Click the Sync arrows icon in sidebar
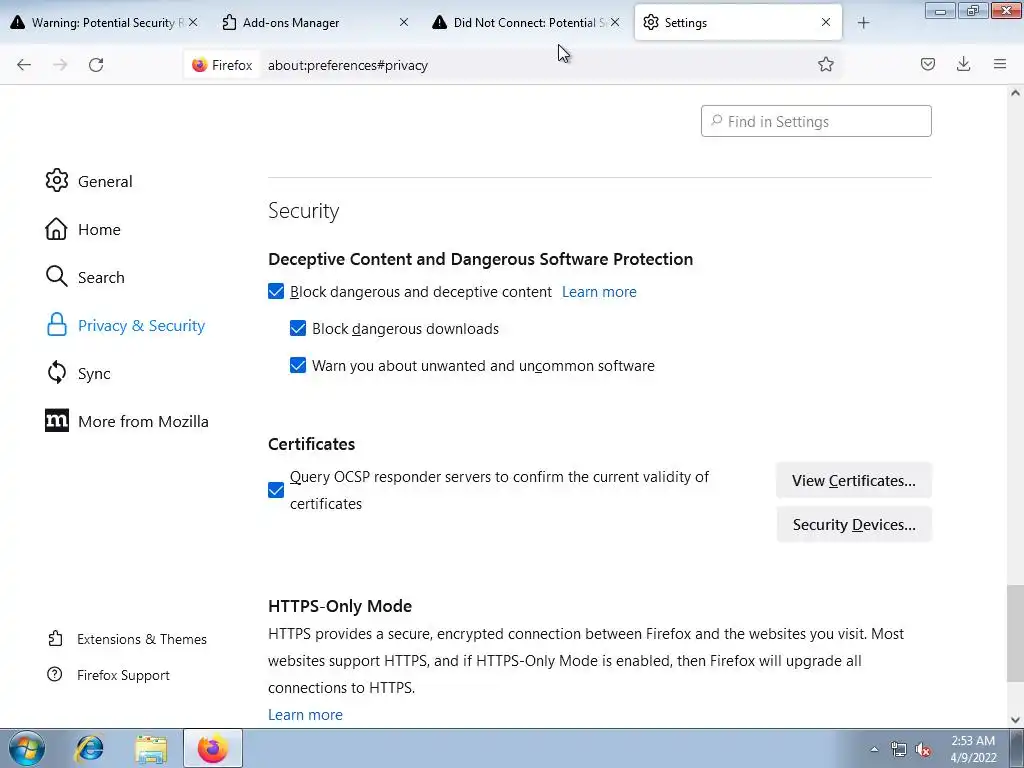 click(x=57, y=373)
